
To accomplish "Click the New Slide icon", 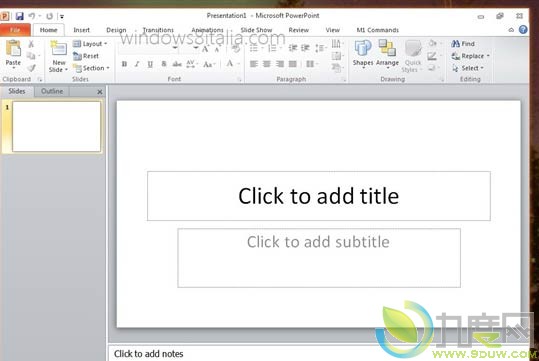I will point(59,48).
